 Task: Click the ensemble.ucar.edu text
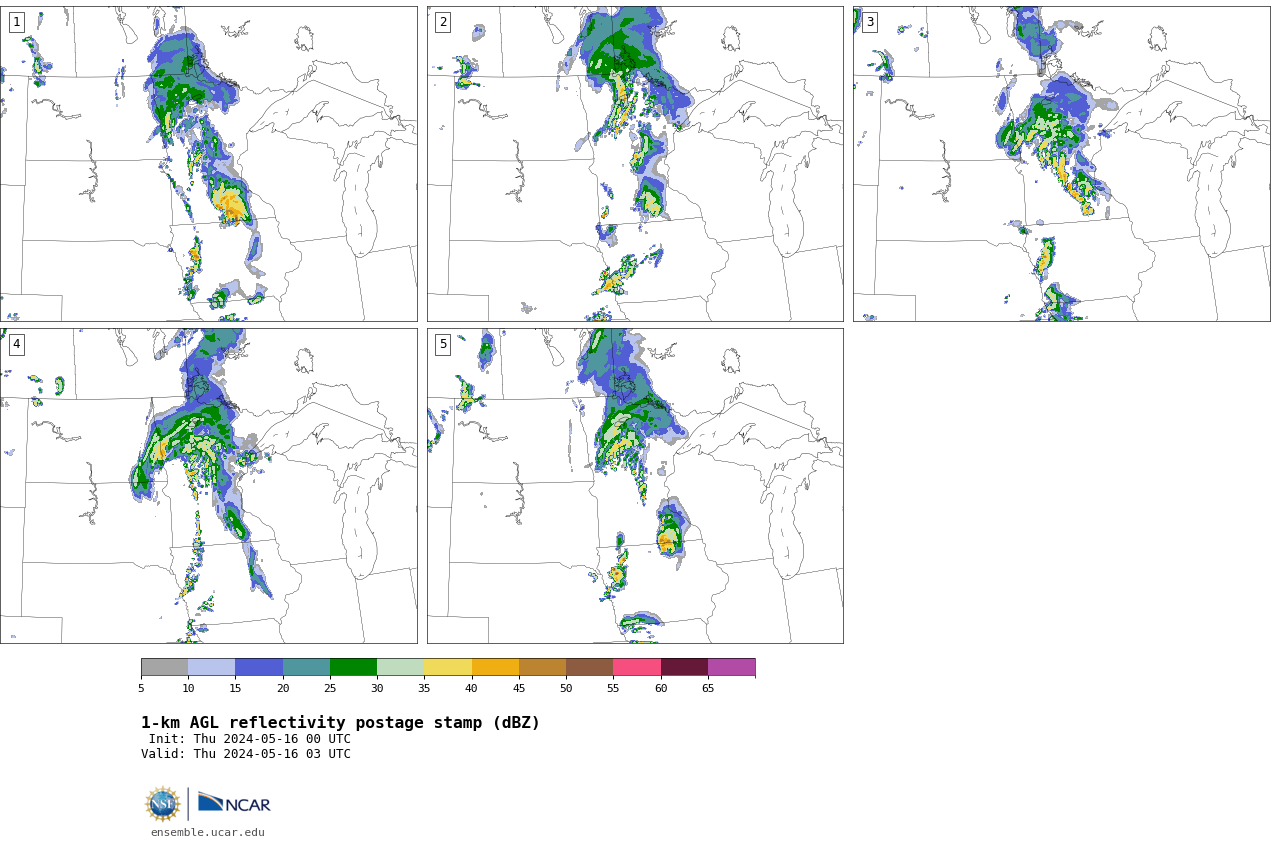[208, 832]
